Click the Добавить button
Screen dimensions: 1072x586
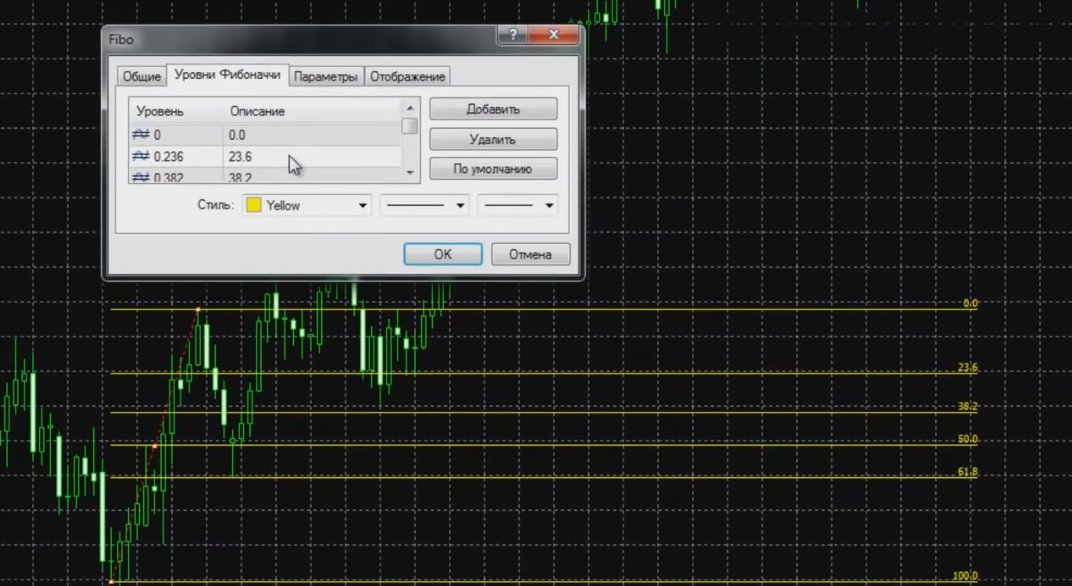[x=493, y=109]
